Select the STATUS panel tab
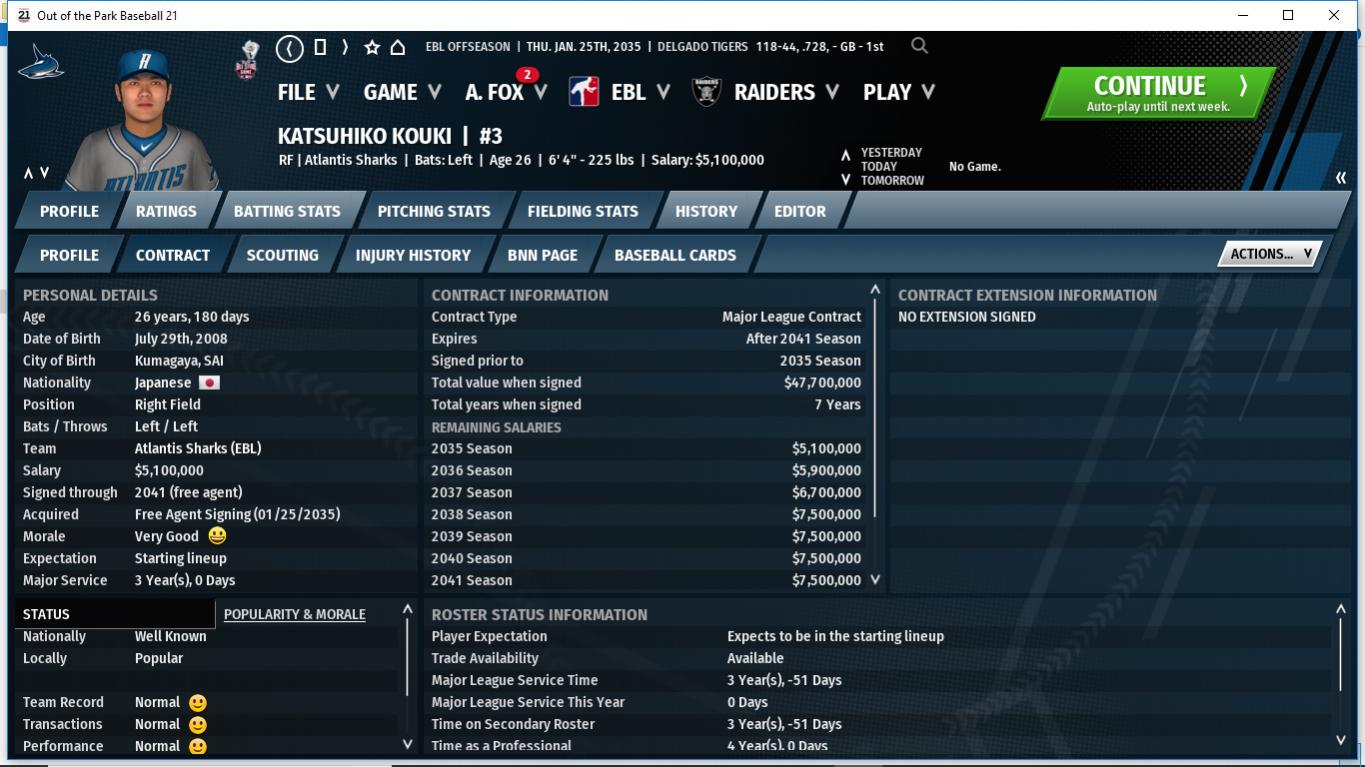The image size is (1365, 767). 114,614
